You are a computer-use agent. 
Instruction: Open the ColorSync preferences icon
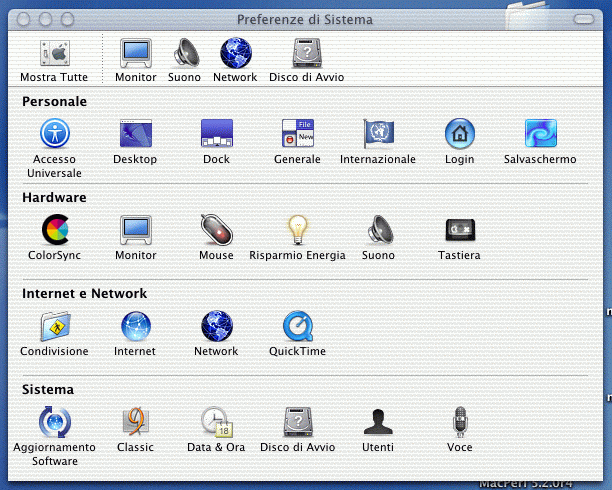click(x=55, y=229)
